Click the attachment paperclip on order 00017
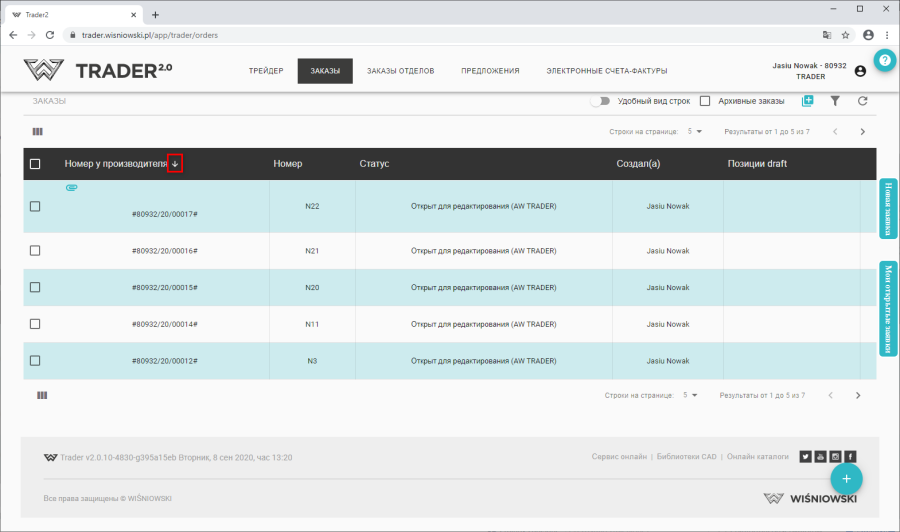This screenshot has height=532, width=900. coord(71,188)
